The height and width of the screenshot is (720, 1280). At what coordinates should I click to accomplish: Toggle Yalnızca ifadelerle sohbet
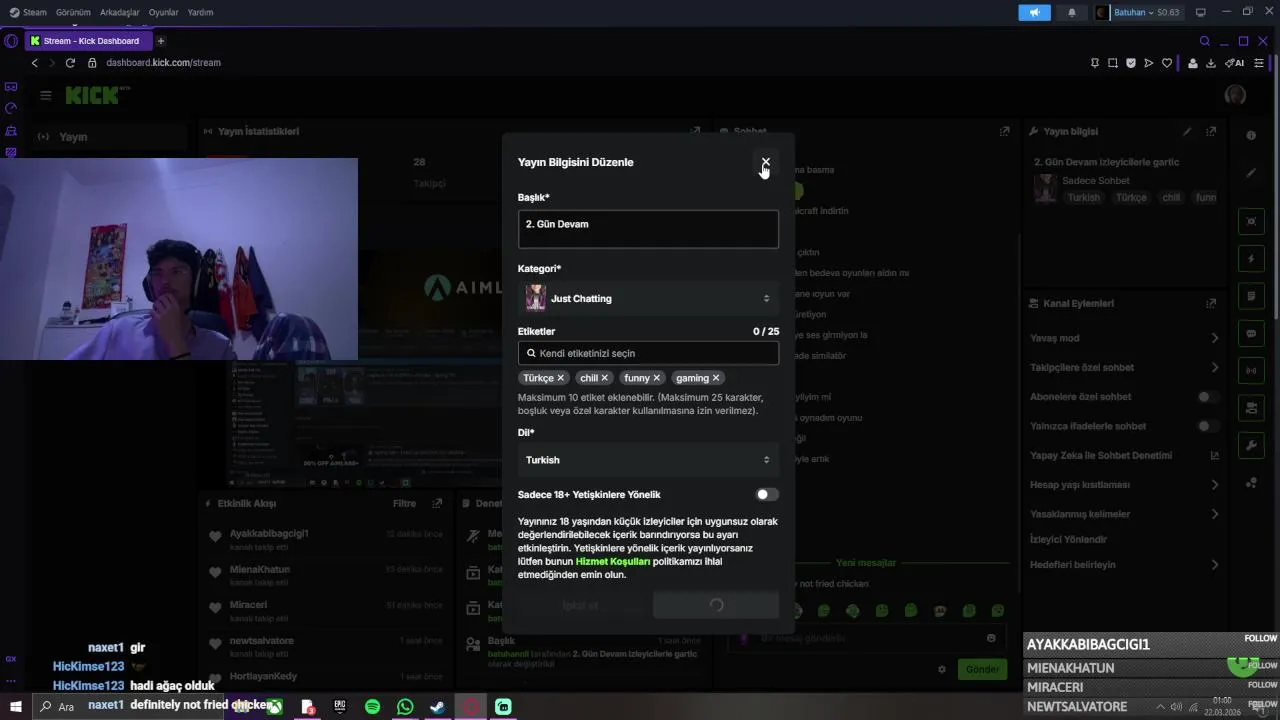[1208, 426]
